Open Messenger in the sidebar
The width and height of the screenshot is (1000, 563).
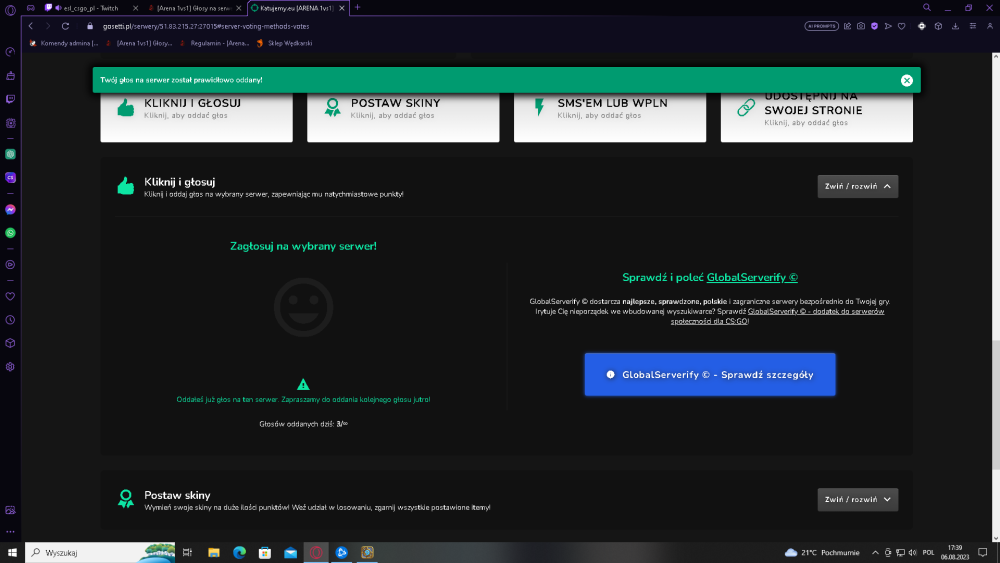10,209
